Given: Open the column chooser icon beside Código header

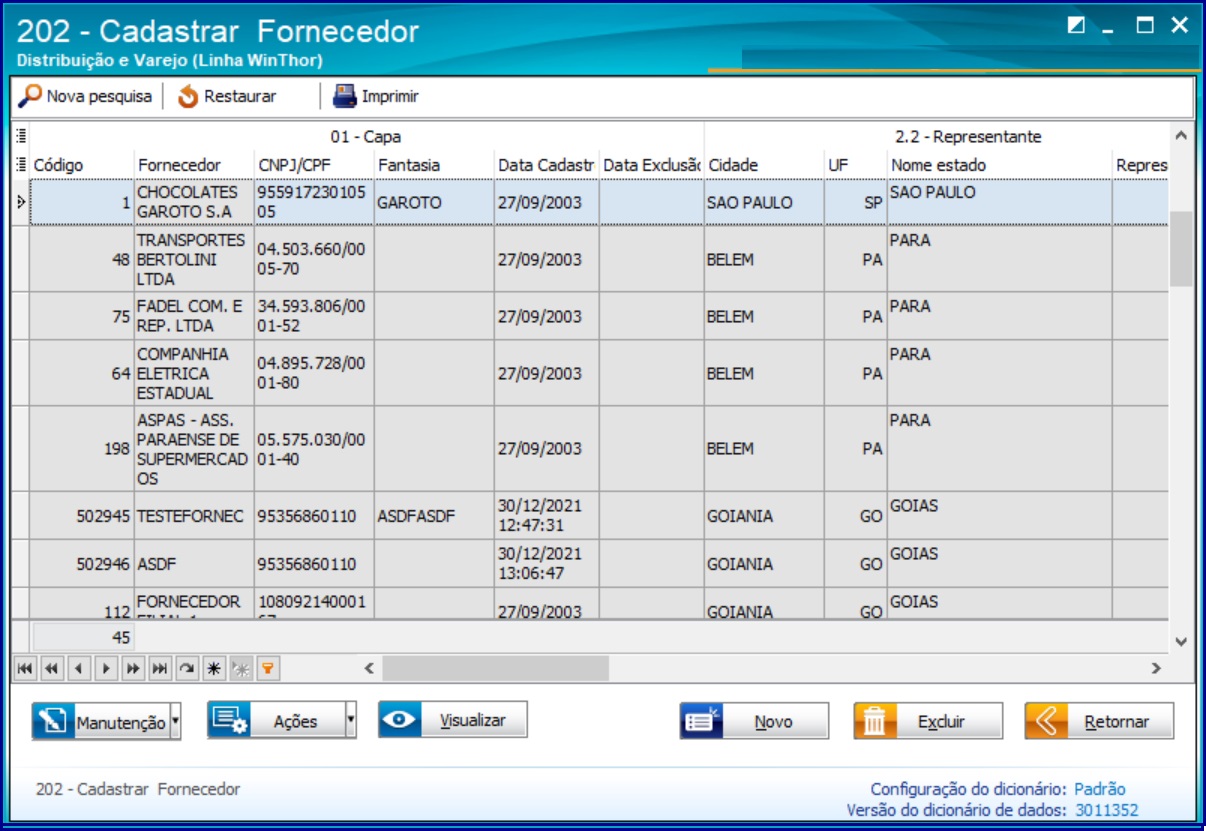Looking at the screenshot, I should [21, 164].
